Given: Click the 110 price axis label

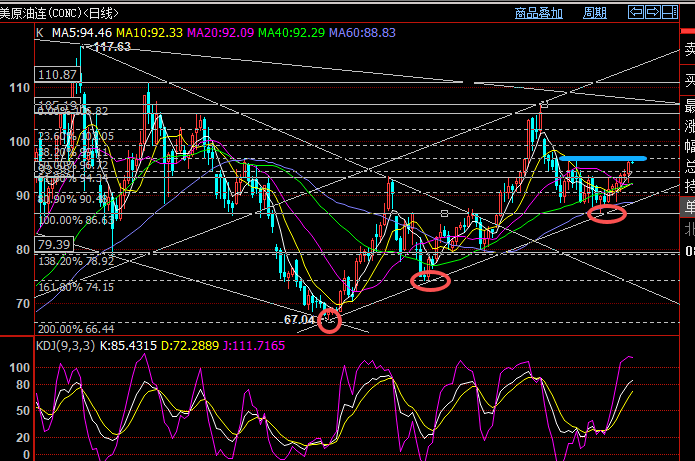Looking at the screenshot, I should click(x=20, y=88).
